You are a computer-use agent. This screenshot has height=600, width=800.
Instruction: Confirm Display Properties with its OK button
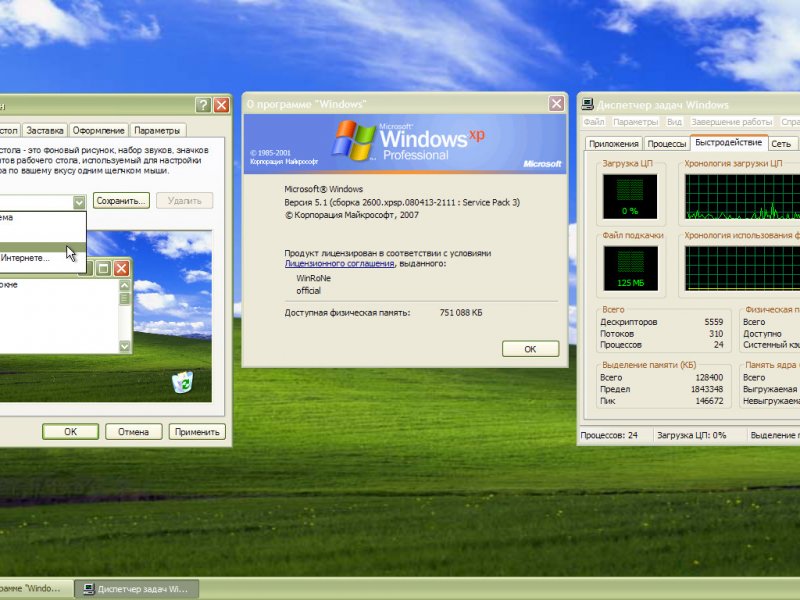[x=70, y=432]
